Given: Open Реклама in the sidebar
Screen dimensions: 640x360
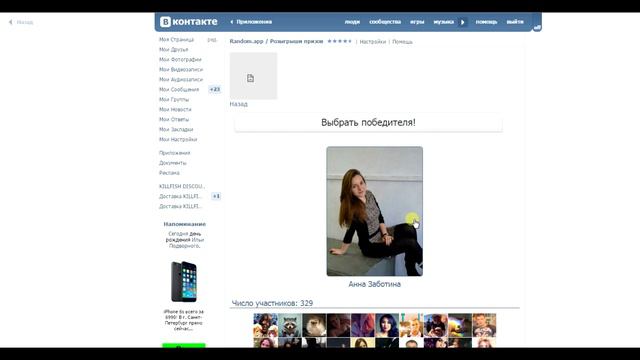Looking at the screenshot, I should (169, 173).
